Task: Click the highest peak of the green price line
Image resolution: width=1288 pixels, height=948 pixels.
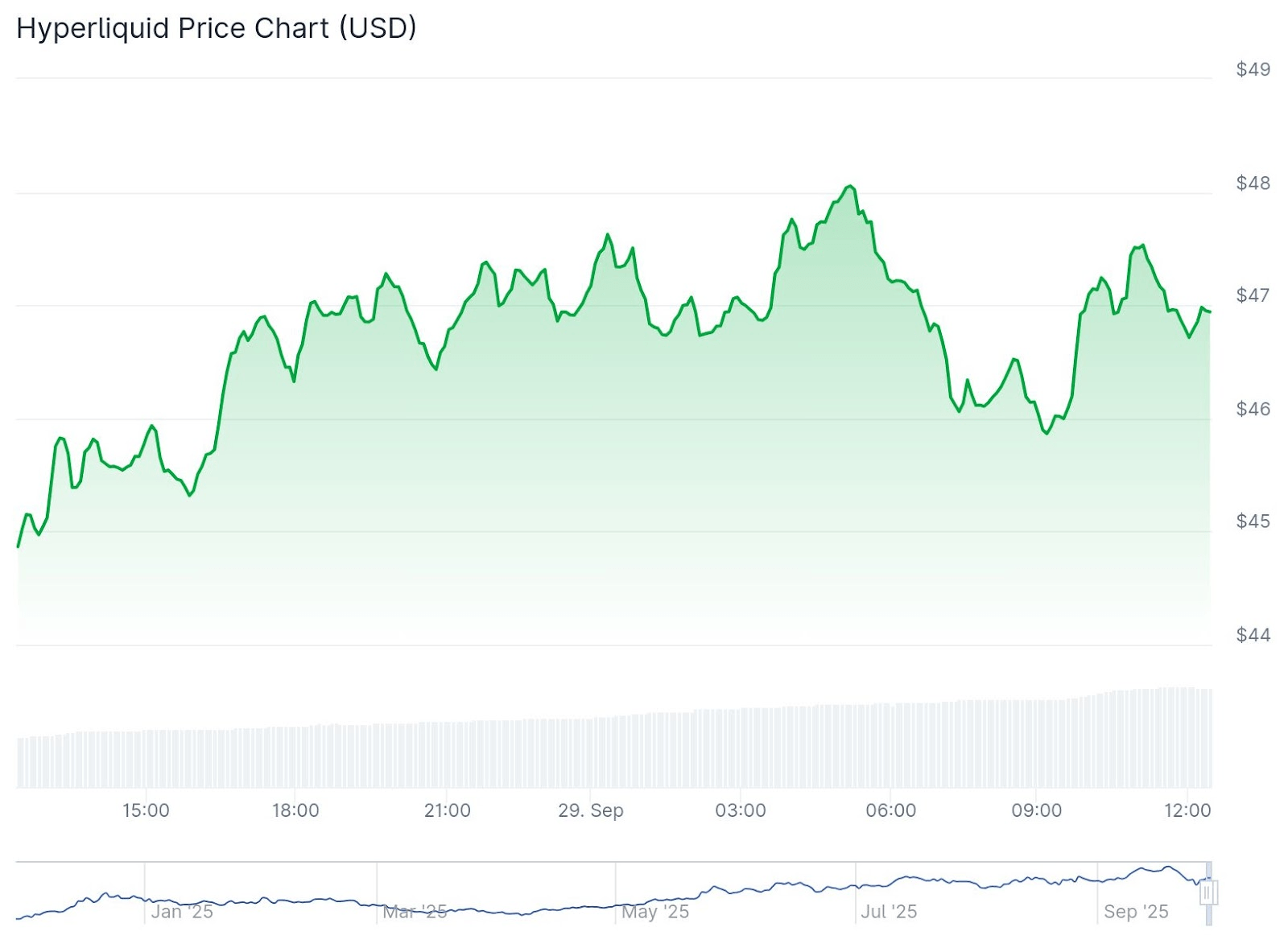Action: click(849, 186)
